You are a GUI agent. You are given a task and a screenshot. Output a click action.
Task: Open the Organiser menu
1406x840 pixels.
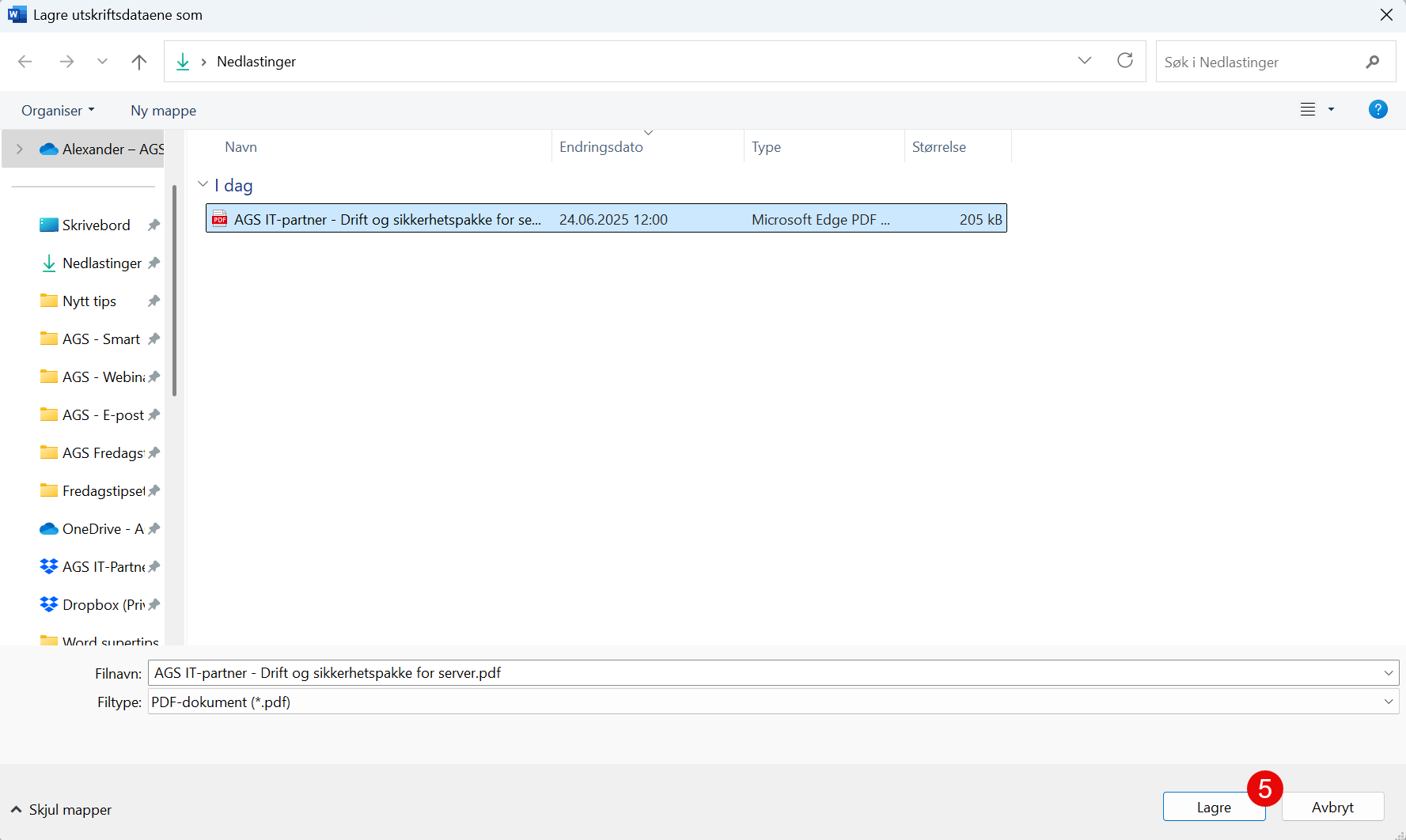coord(58,111)
